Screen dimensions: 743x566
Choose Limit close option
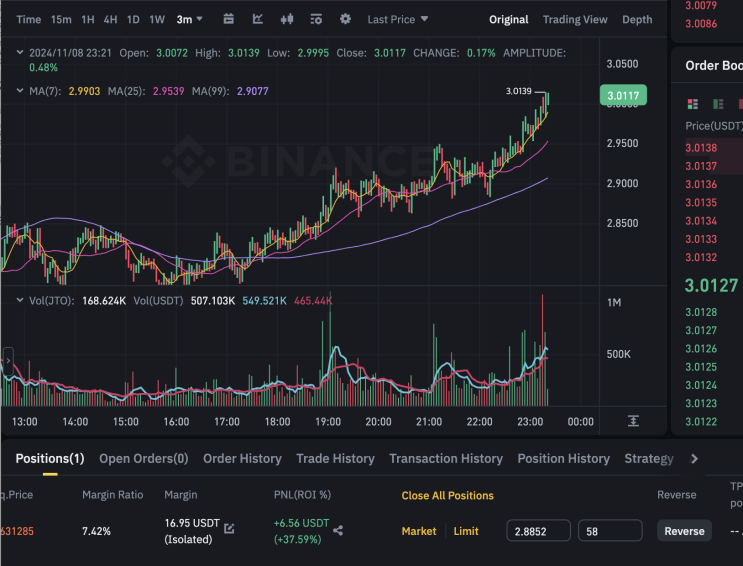466,531
